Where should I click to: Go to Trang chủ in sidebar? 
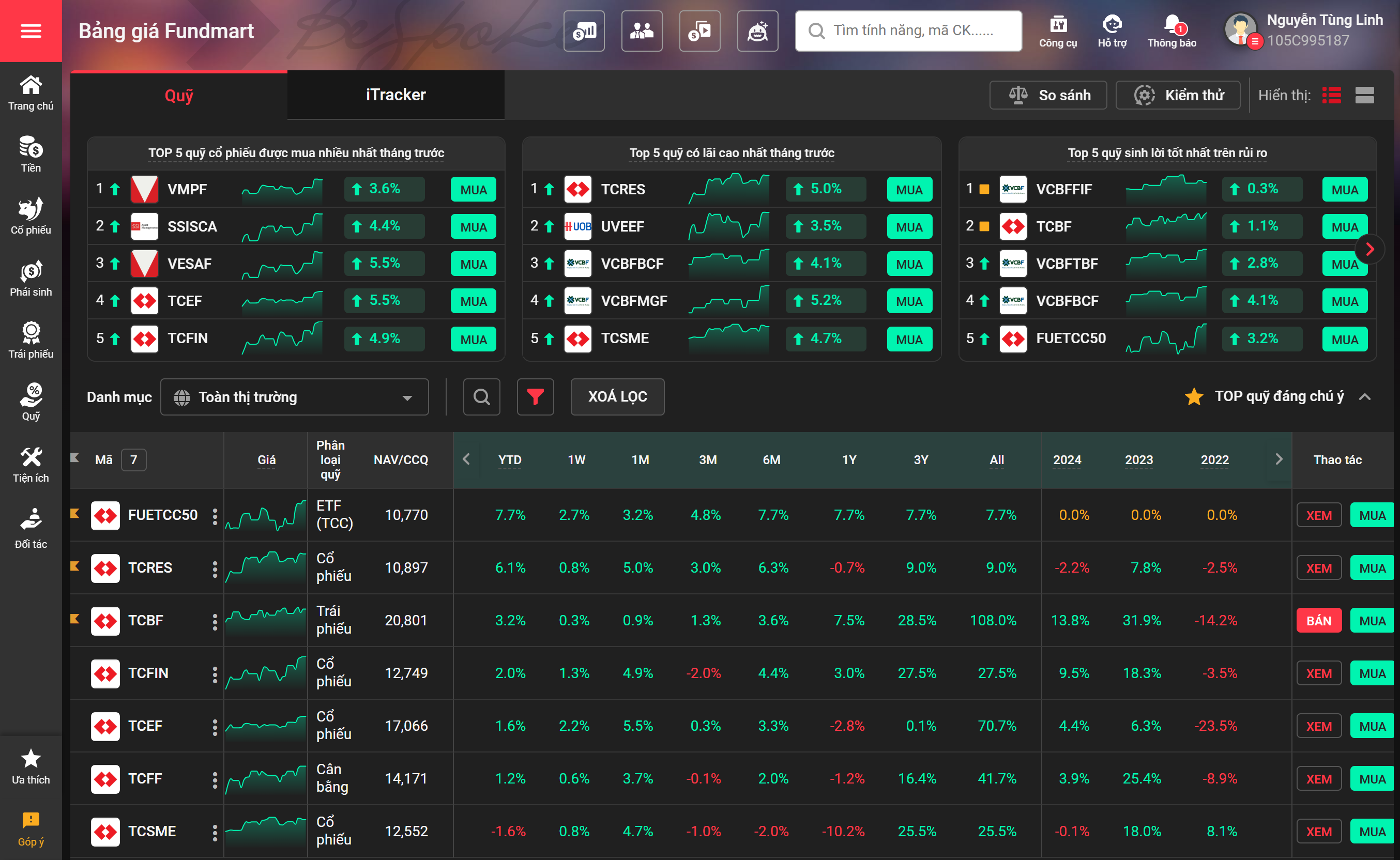pyautogui.click(x=31, y=93)
